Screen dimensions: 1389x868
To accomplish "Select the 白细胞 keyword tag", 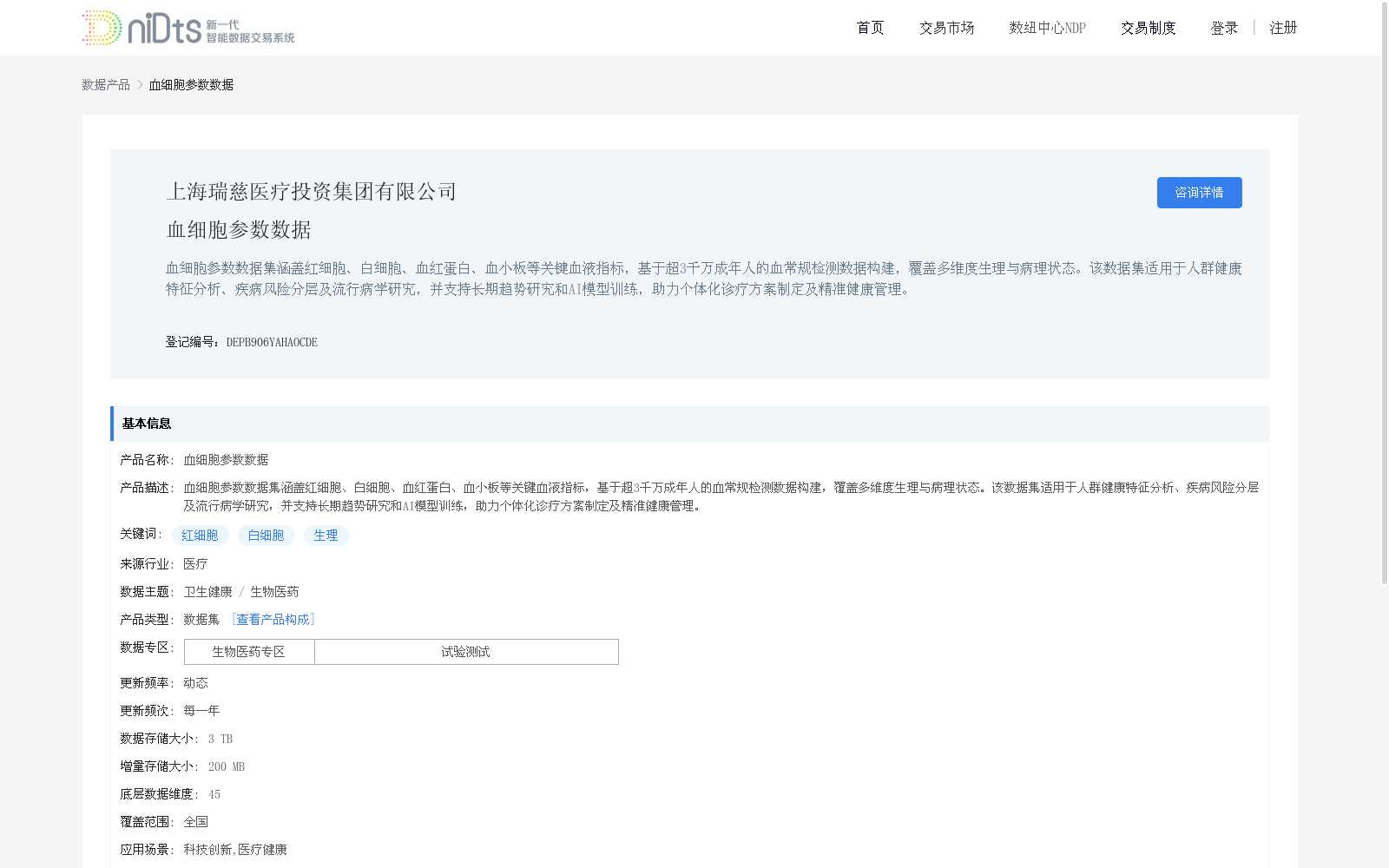I will tap(267, 536).
